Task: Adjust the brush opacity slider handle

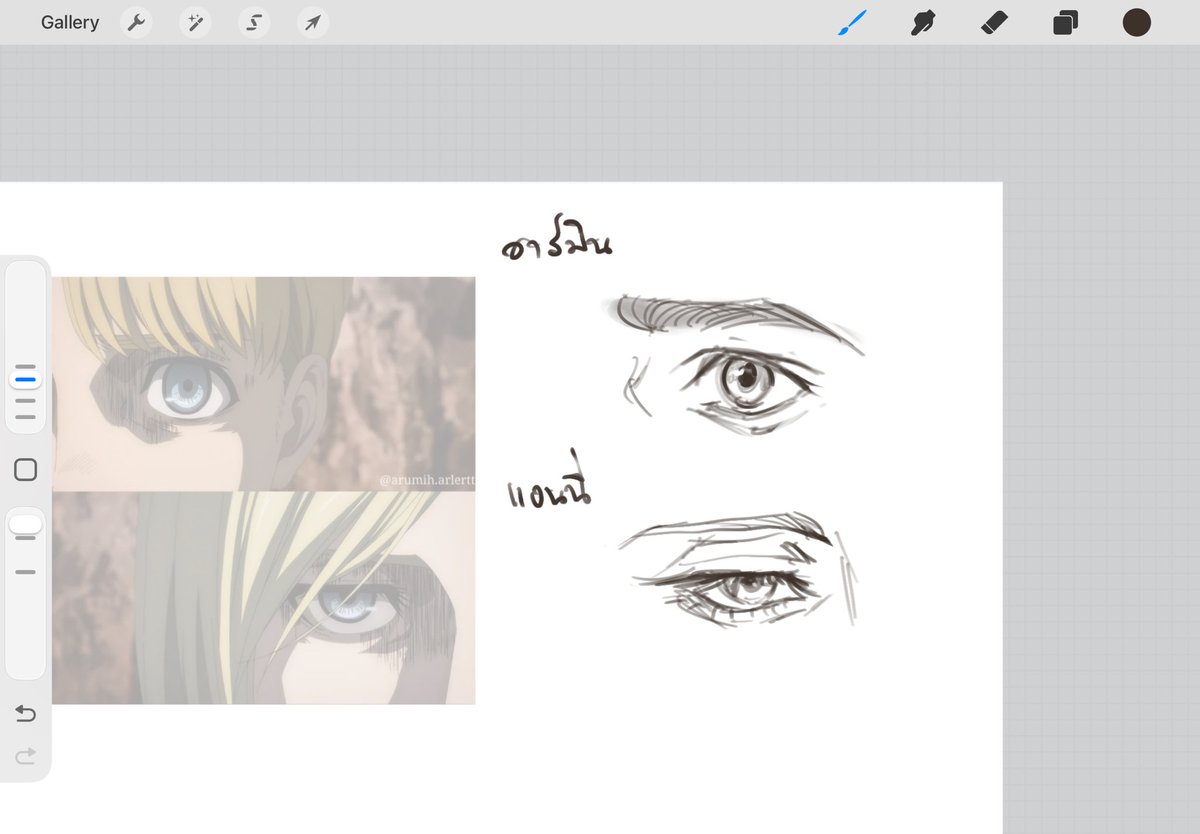Action: click(x=25, y=525)
